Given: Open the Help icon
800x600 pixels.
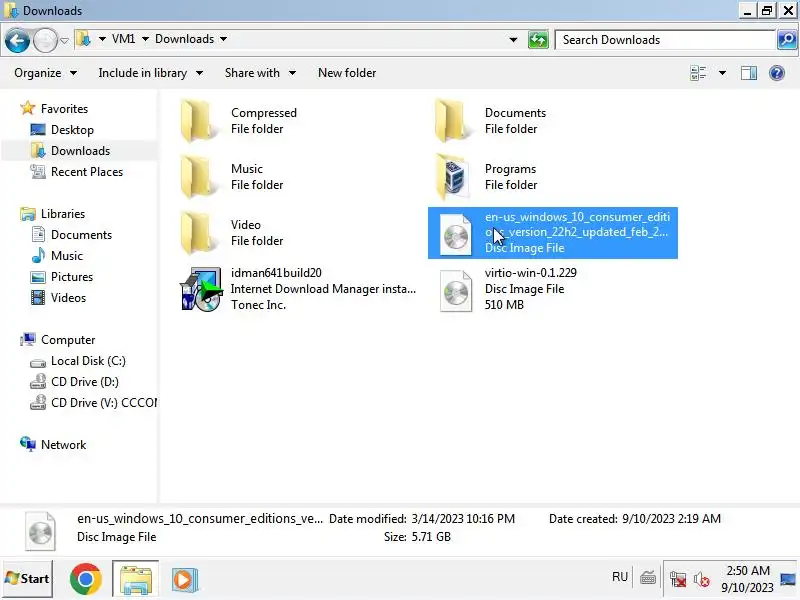Looking at the screenshot, I should 777,73.
